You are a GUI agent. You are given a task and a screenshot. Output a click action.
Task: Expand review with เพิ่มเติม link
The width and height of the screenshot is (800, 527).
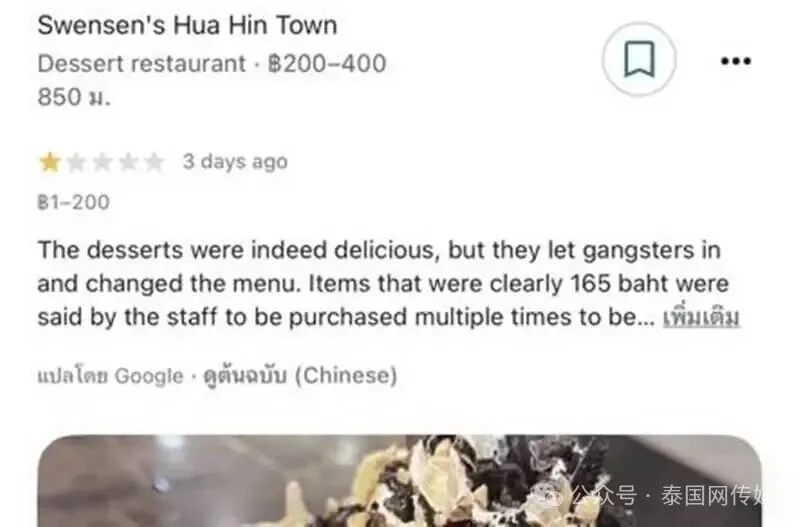(701, 317)
